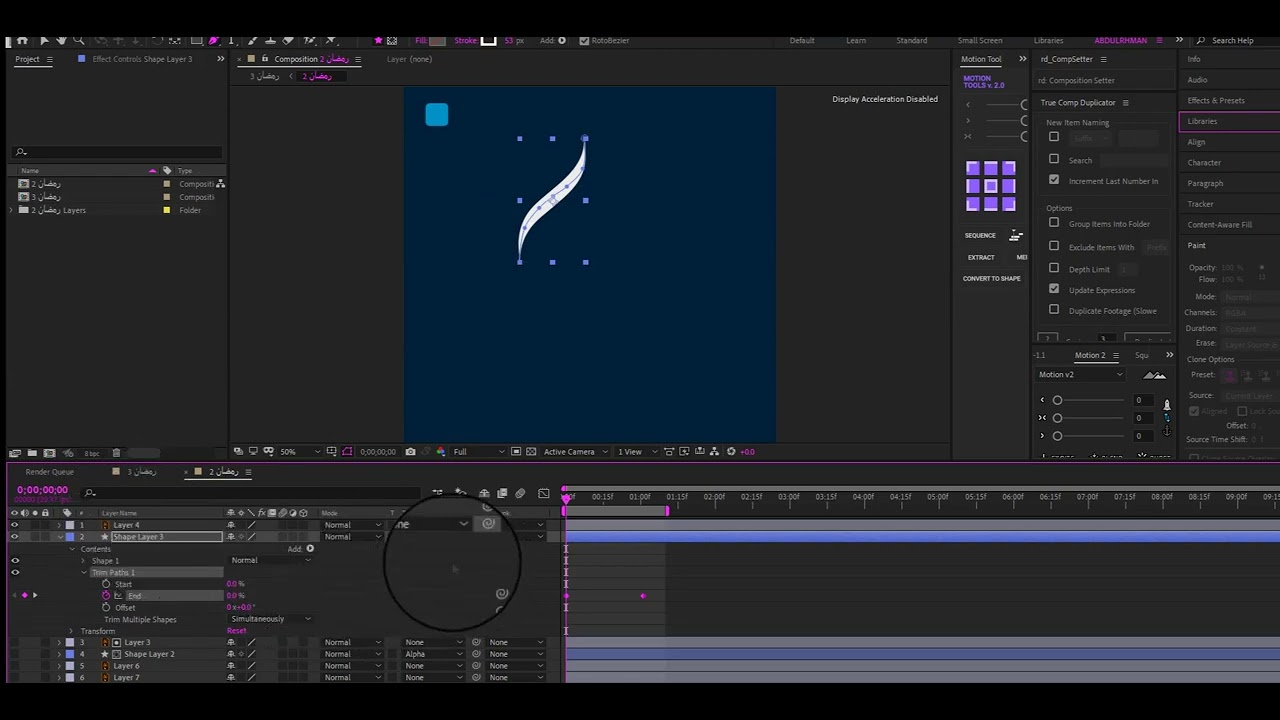Click the center anchor-point square in Motion Tool
This screenshot has height=720, width=1280.
point(991,186)
